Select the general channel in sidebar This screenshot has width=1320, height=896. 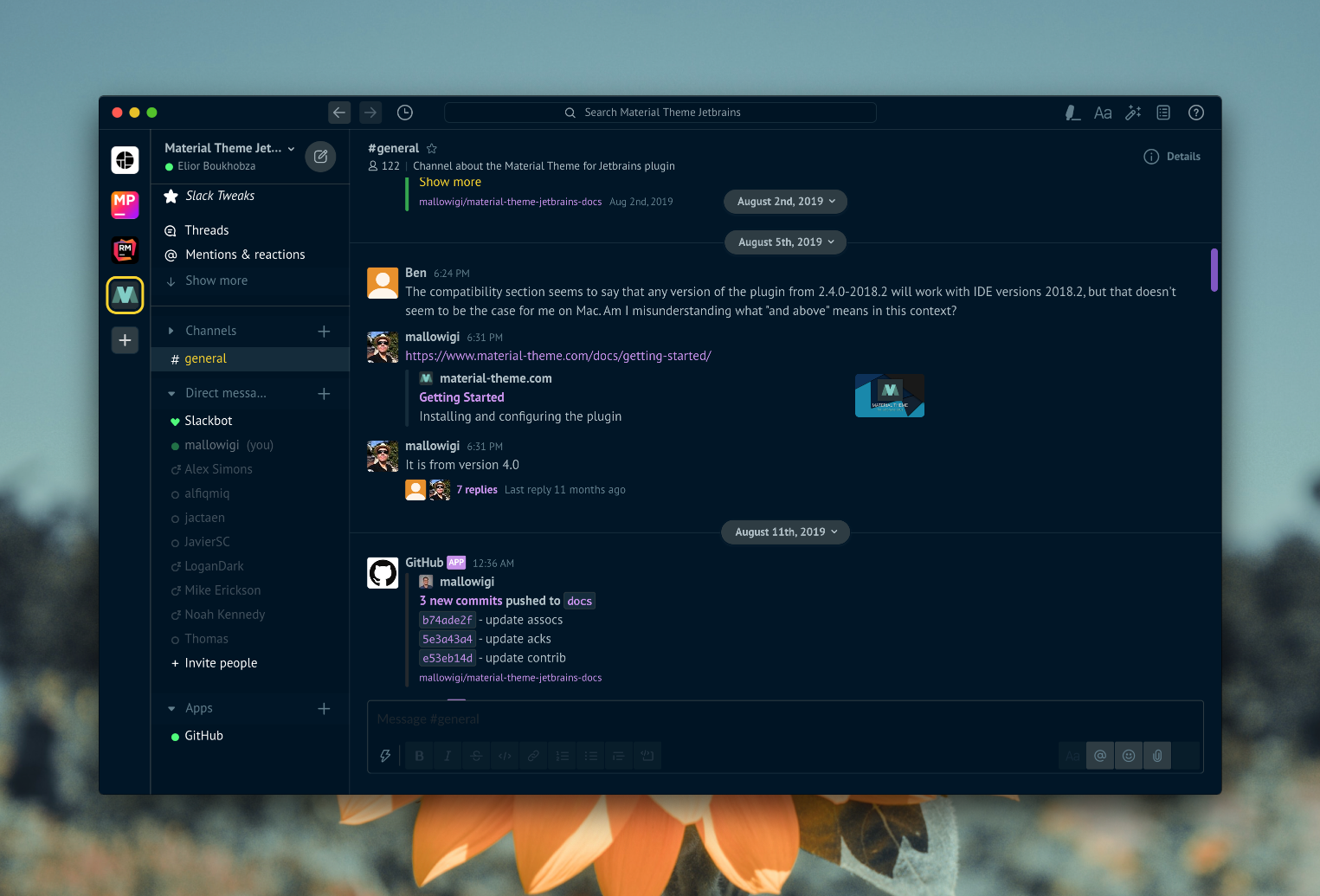pyautogui.click(x=249, y=358)
